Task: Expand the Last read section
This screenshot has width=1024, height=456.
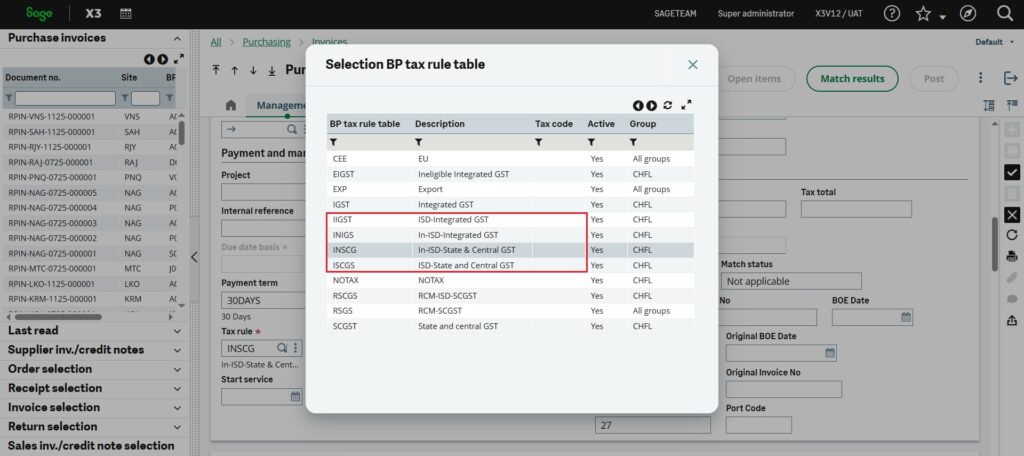Action: click(177, 331)
